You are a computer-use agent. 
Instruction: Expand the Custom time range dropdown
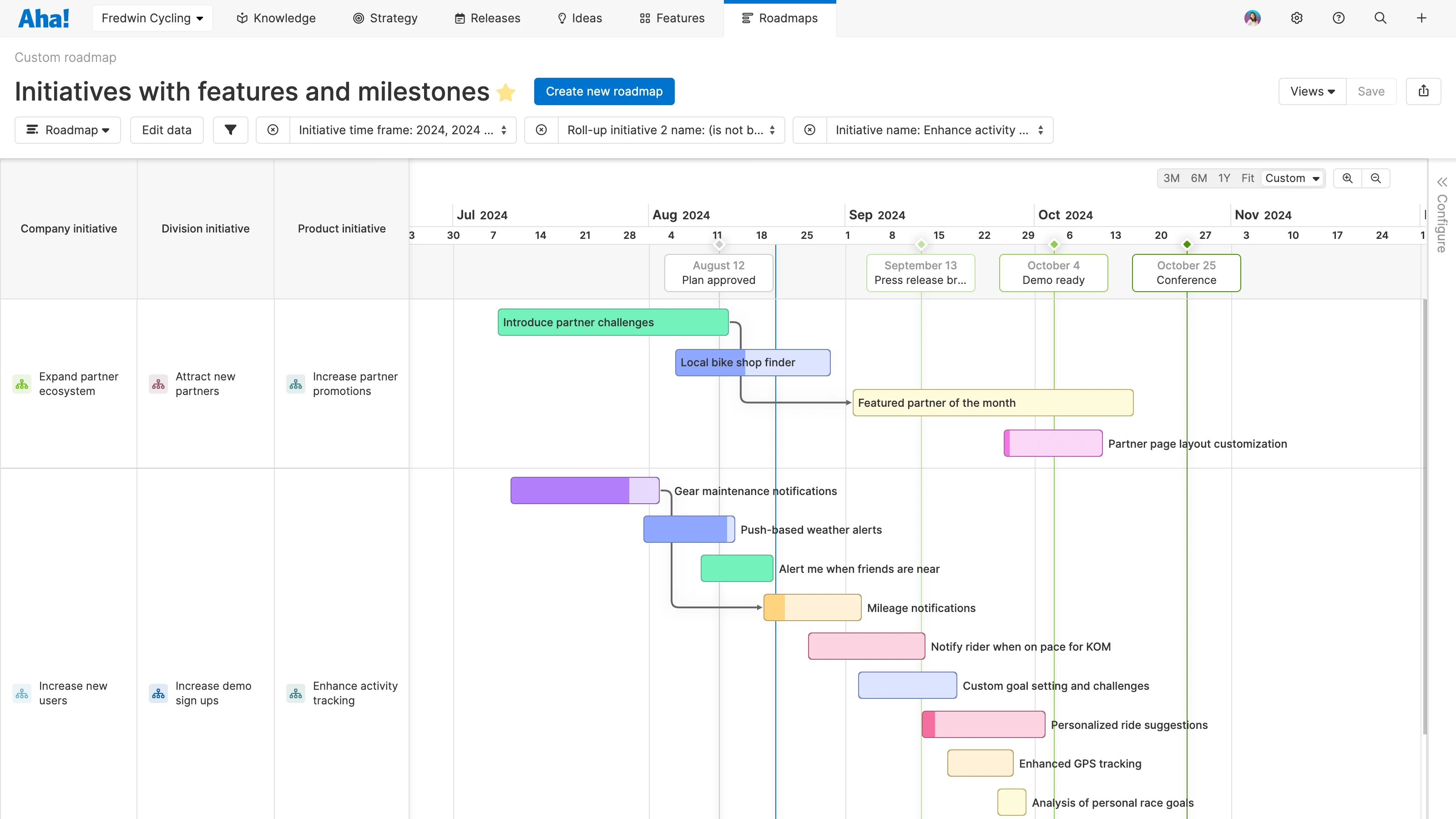(x=1292, y=178)
